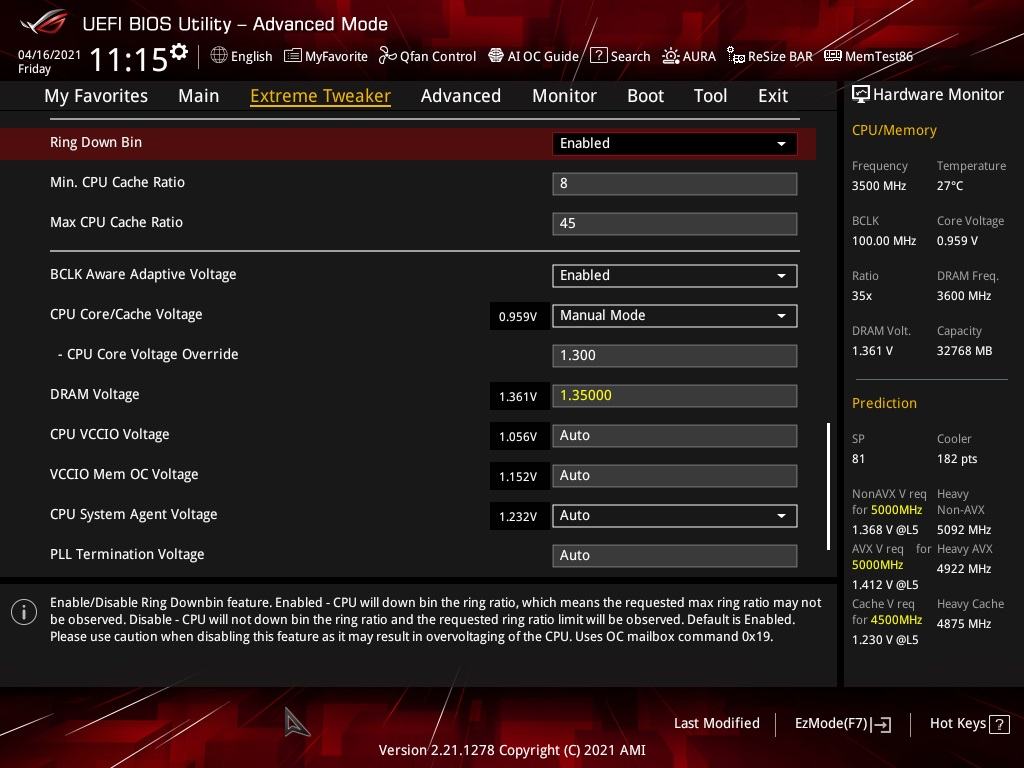This screenshot has height=768, width=1024.
Task: Click the Max CPU Cache Ratio field
Action: click(674, 223)
